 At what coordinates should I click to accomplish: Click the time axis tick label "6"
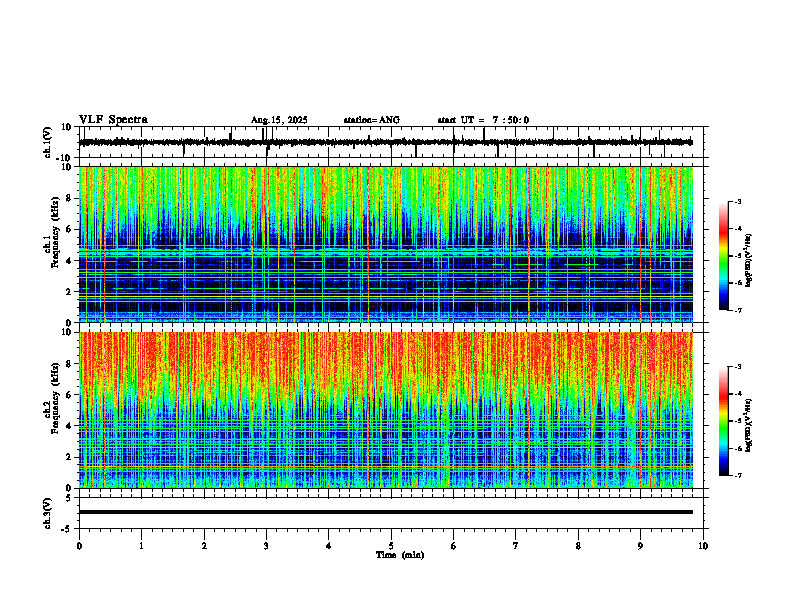tap(454, 546)
